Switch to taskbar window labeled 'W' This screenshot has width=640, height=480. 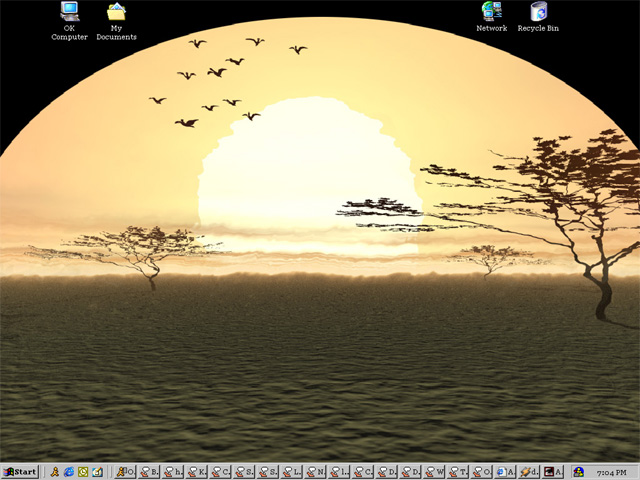point(435,471)
